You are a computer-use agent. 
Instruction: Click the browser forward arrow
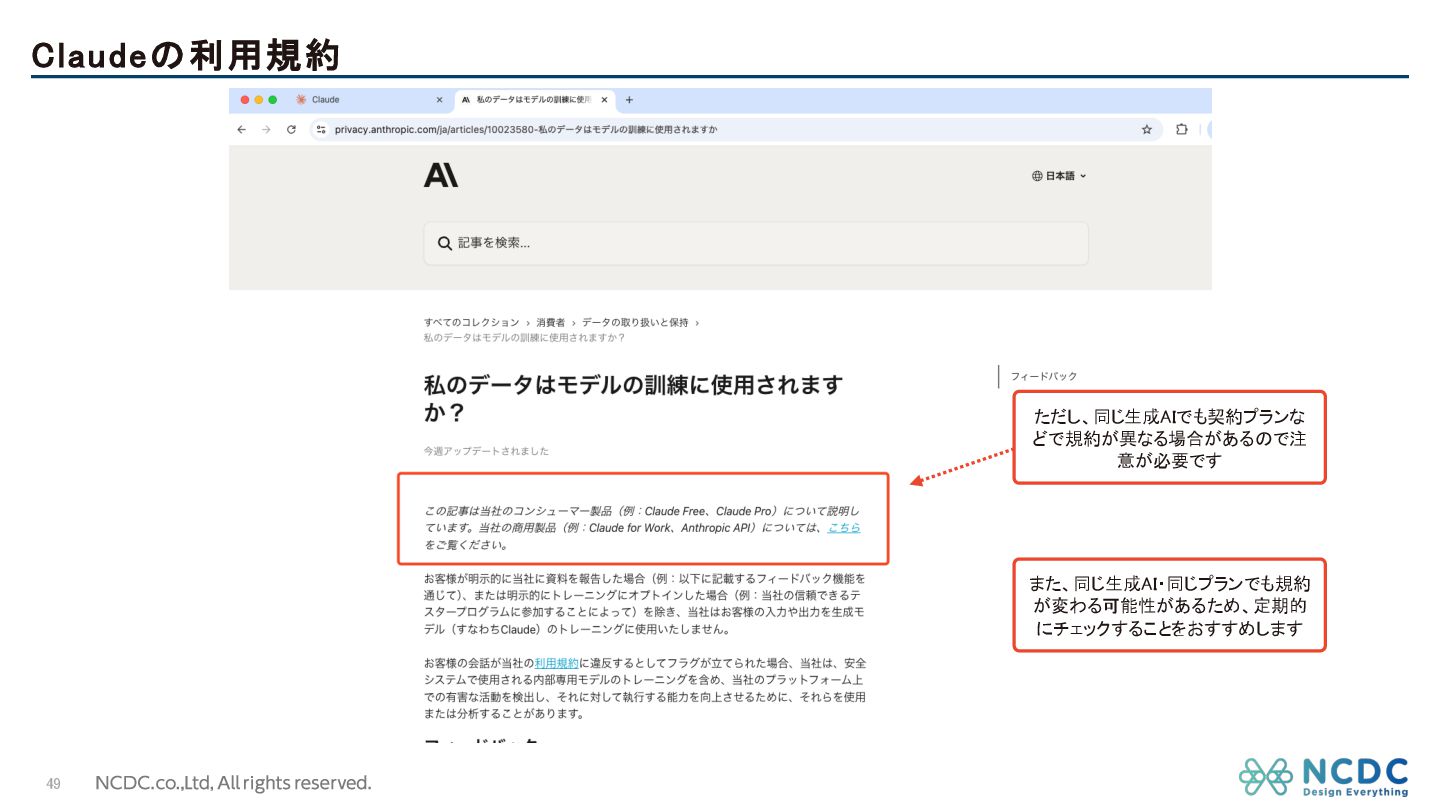[266, 129]
